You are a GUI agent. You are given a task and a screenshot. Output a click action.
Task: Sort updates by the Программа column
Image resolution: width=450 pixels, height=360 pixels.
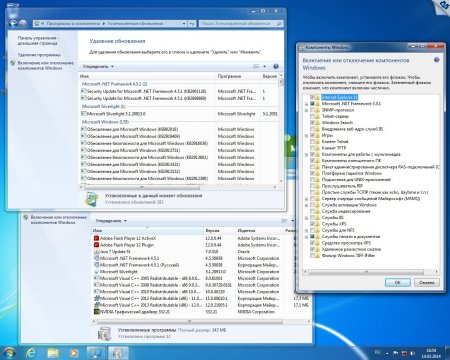click(x=238, y=76)
